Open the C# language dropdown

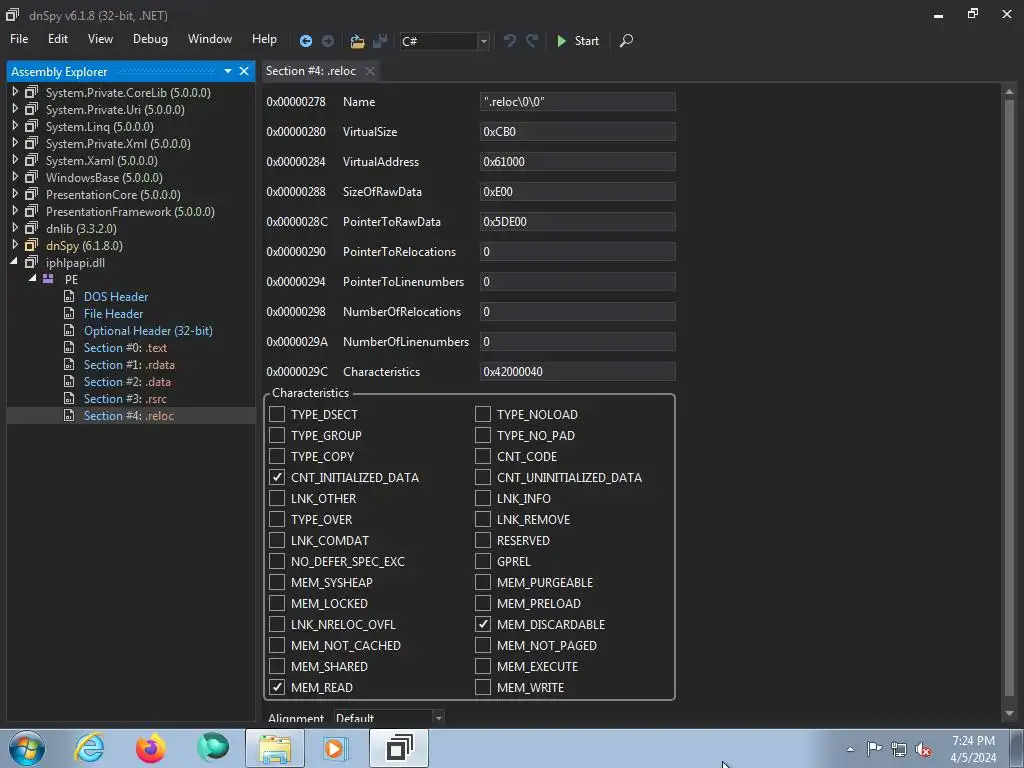click(x=483, y=41)
